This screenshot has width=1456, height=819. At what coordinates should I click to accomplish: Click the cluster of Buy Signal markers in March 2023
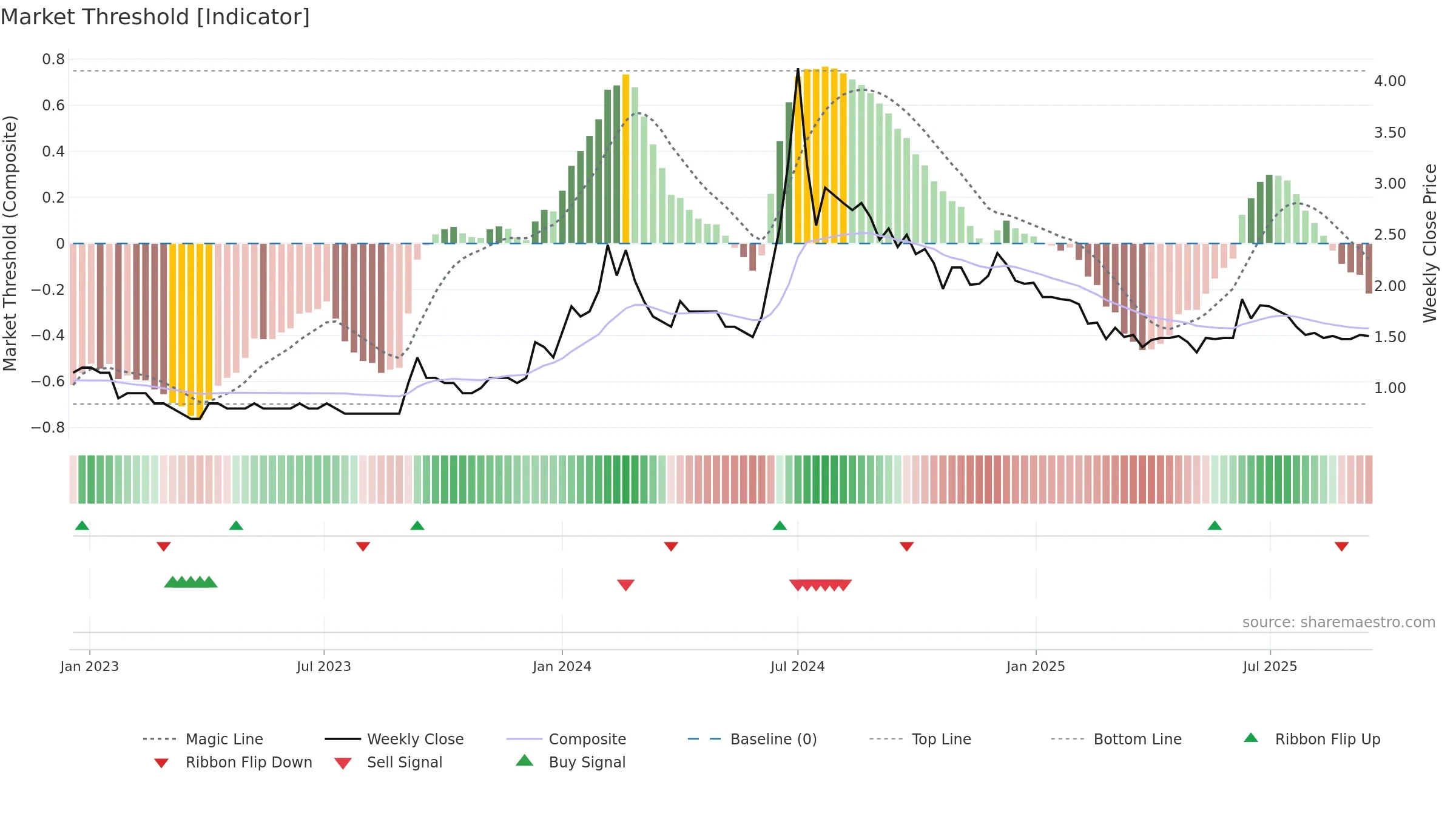click(190, 582)
